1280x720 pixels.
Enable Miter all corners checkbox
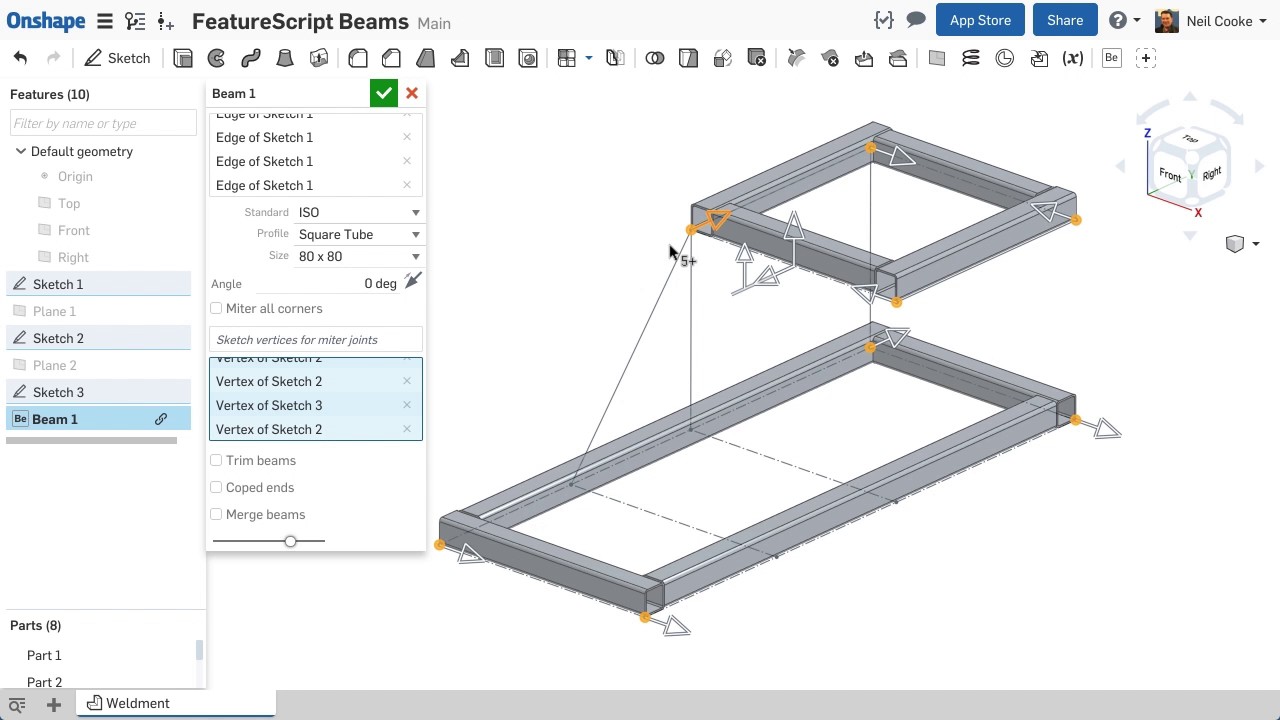(x=217, y=308)
